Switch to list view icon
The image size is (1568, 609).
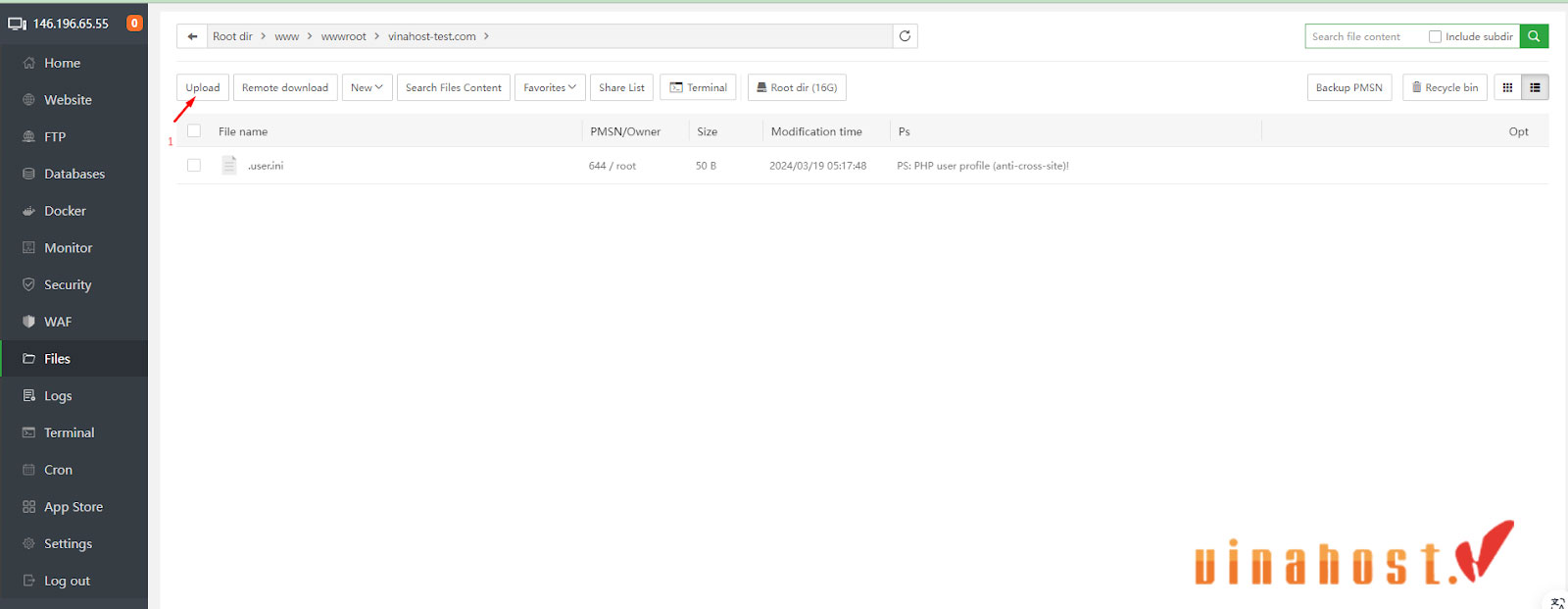tap(1535, 87)
